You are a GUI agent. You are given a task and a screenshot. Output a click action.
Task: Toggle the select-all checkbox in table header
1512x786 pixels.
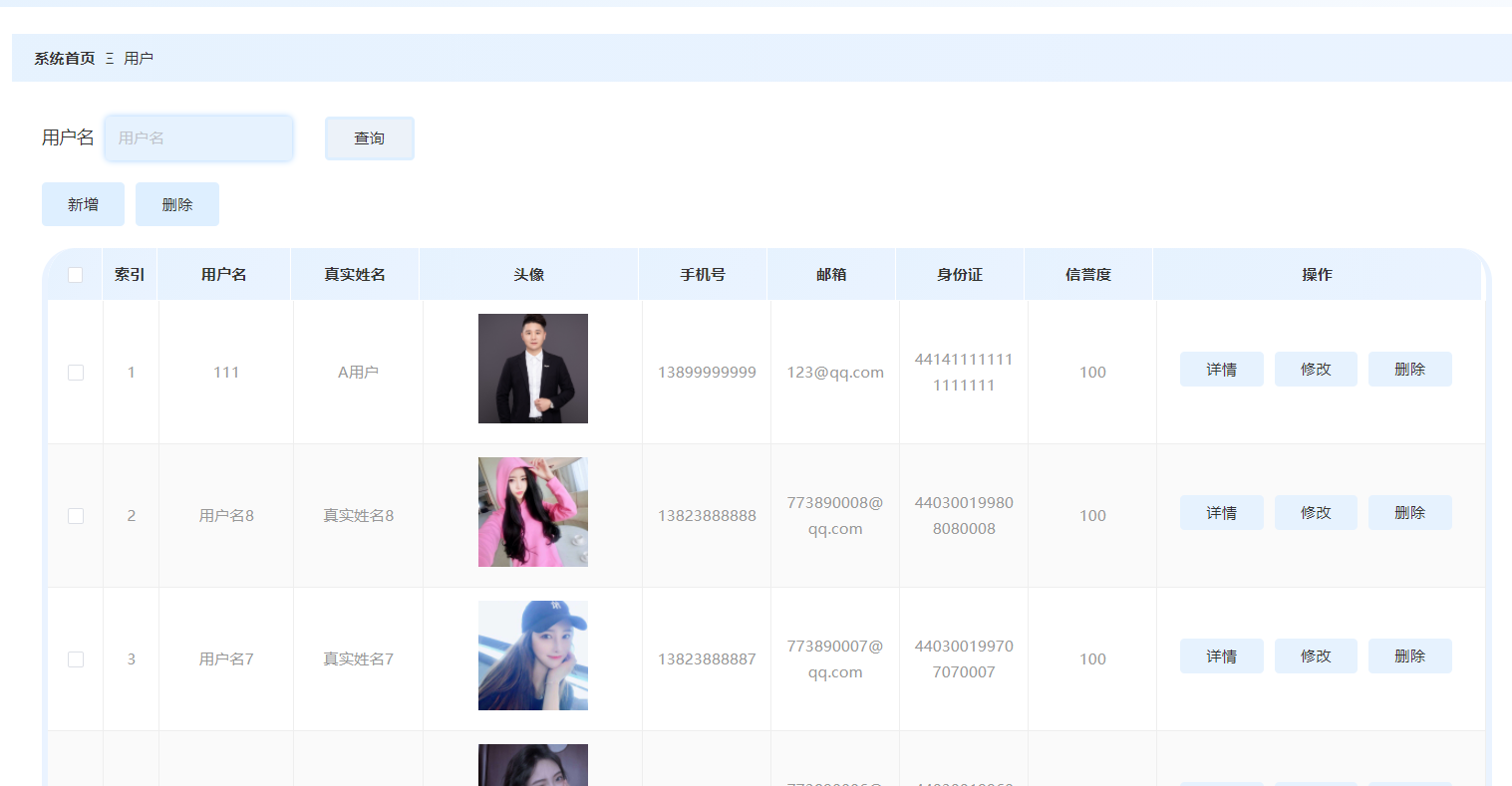(76, 275)
